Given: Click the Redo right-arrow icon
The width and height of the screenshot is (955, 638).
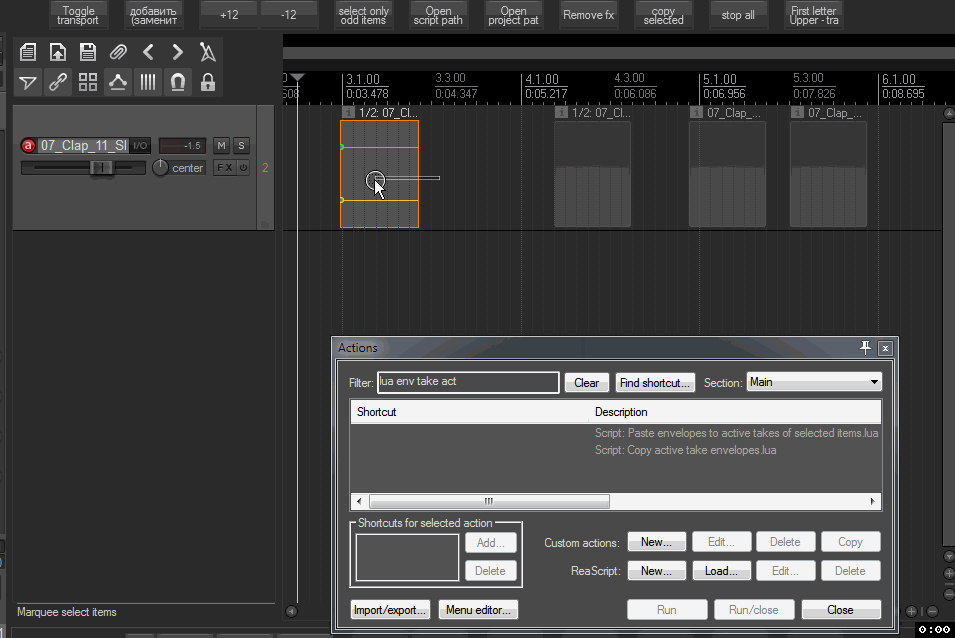Looking at the screenshot, I should point(178,53).
